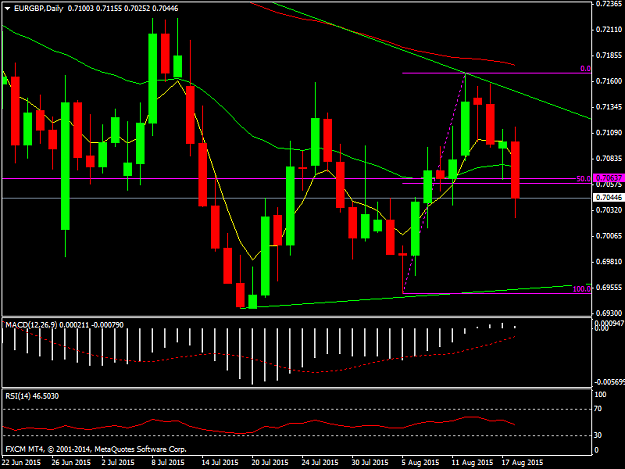This screenshot has height=469, width=625.
Task: Click the 26 Jun 2015 date label
Action: 71,462
